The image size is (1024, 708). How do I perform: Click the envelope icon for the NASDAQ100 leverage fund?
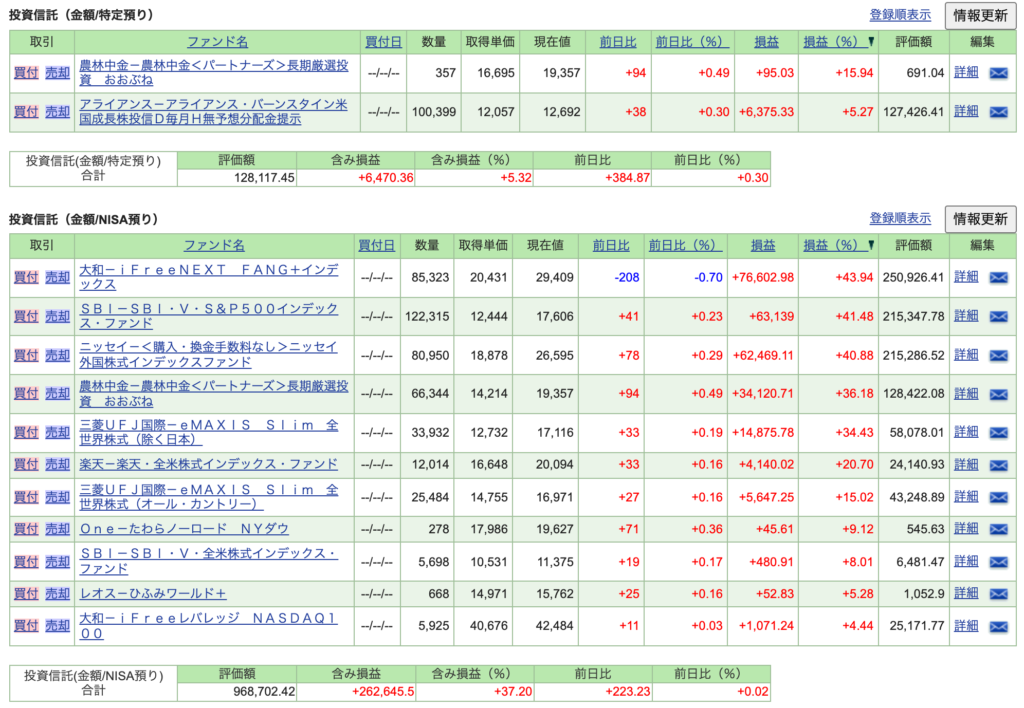coord(998,627)
